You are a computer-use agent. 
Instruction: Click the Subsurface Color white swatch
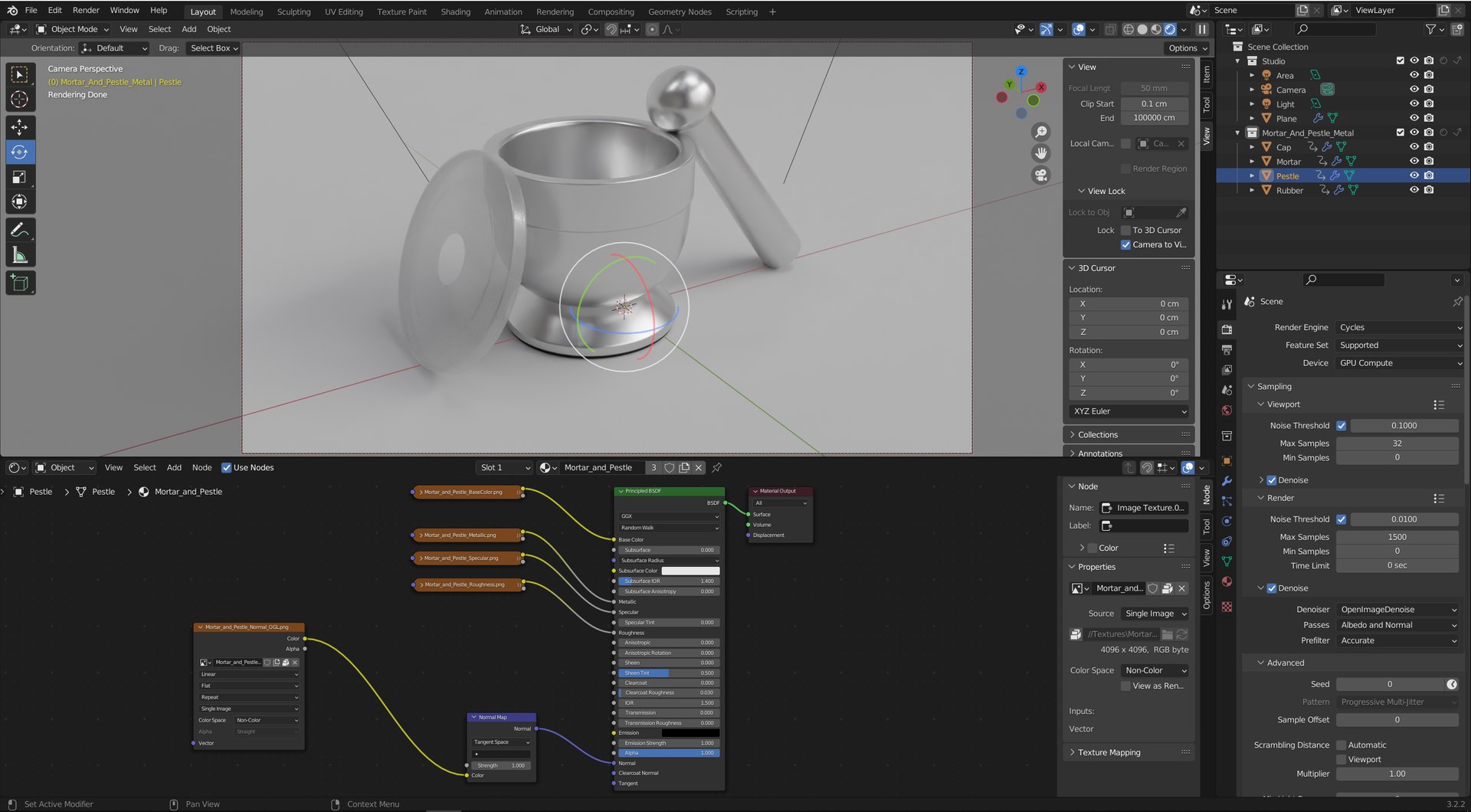(x=690, y=571)
